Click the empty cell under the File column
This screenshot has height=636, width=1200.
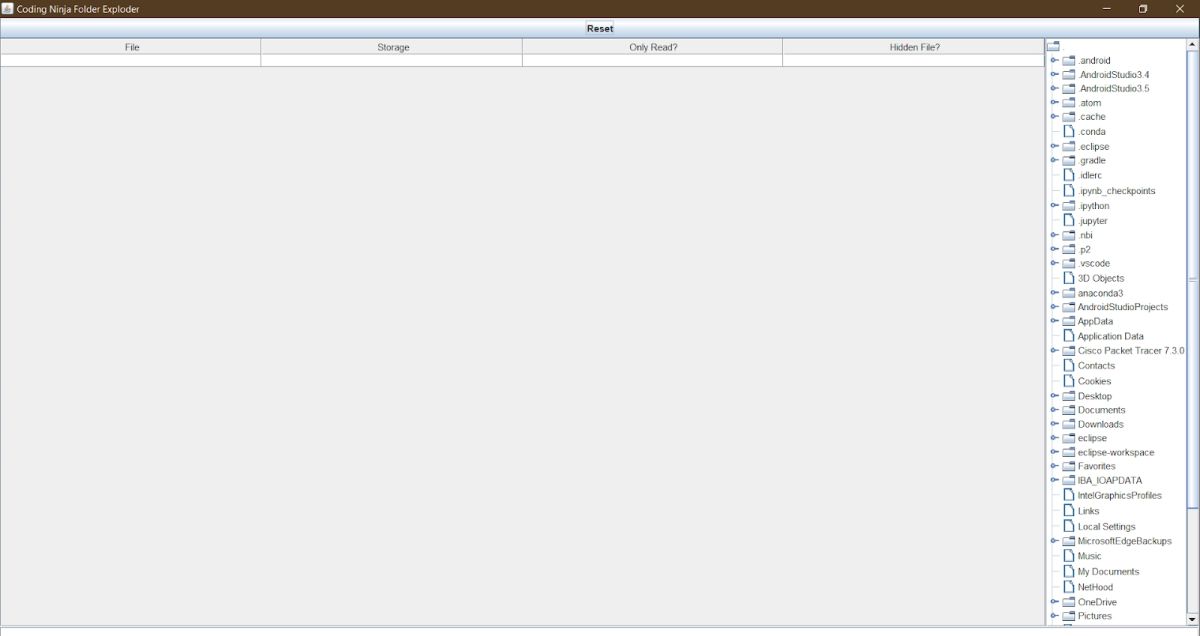pos(131,61)
